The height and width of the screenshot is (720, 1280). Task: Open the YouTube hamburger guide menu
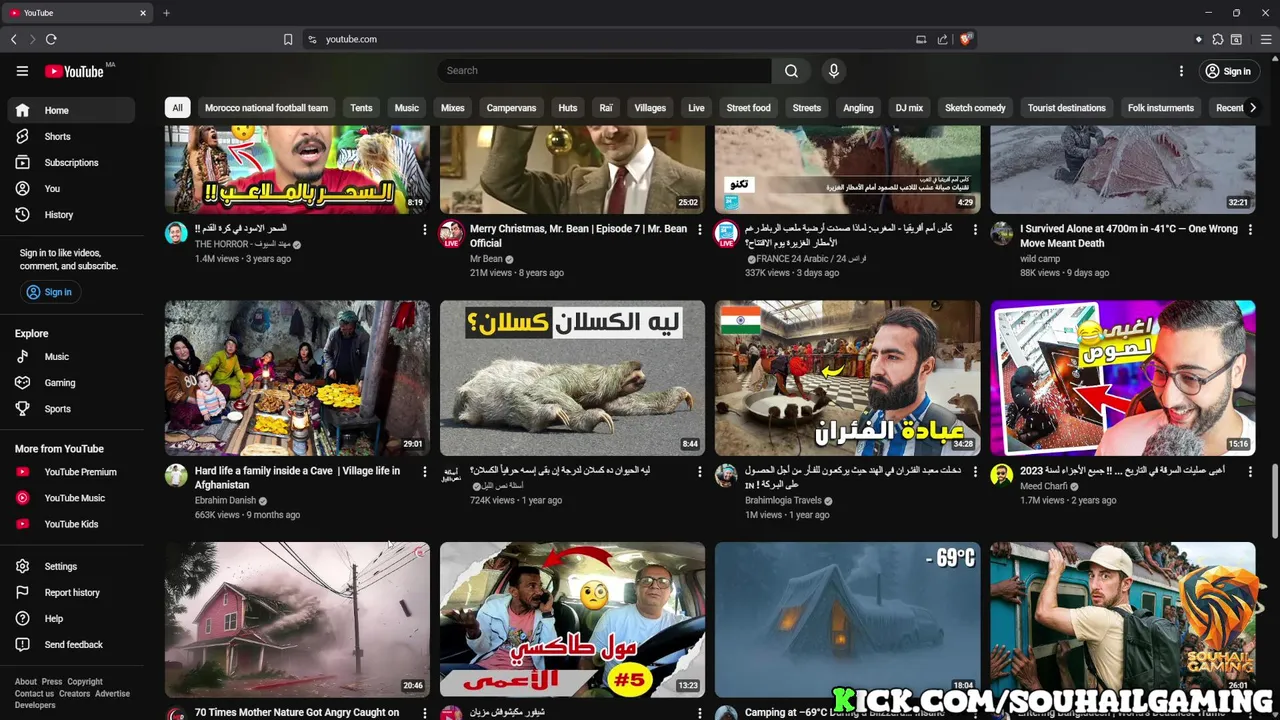pyautogui.click(x=22, y=71)
